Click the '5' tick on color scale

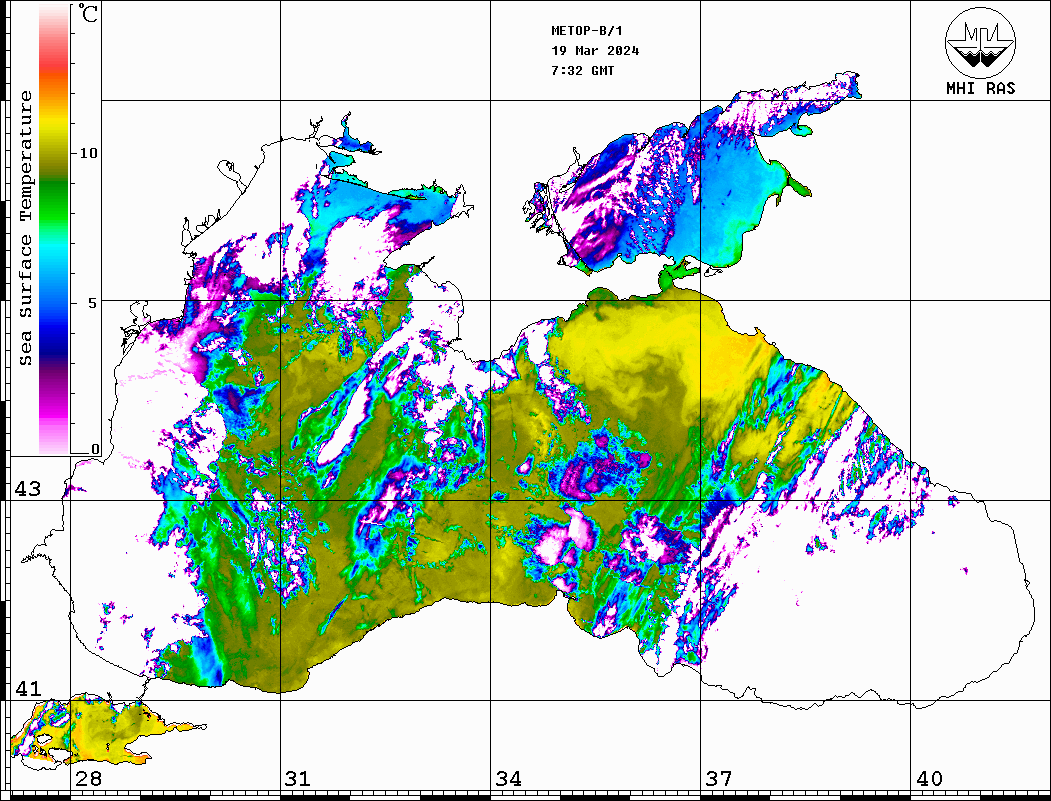(92, 303)
